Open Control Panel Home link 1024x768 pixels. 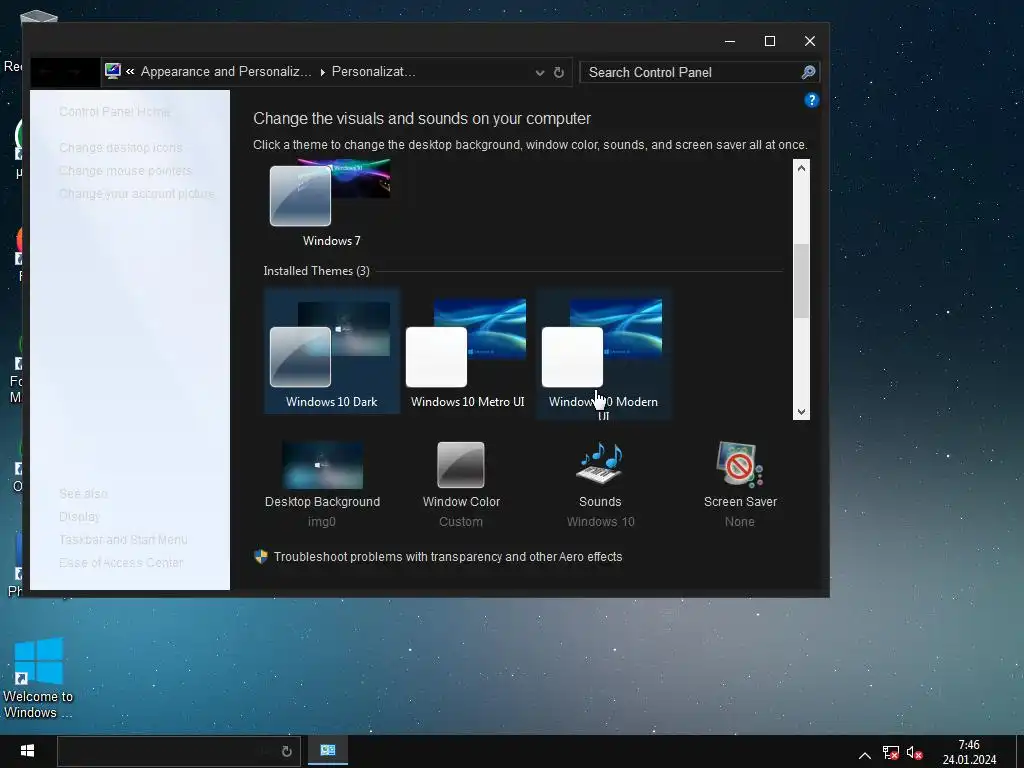click(x=114, y=112)
